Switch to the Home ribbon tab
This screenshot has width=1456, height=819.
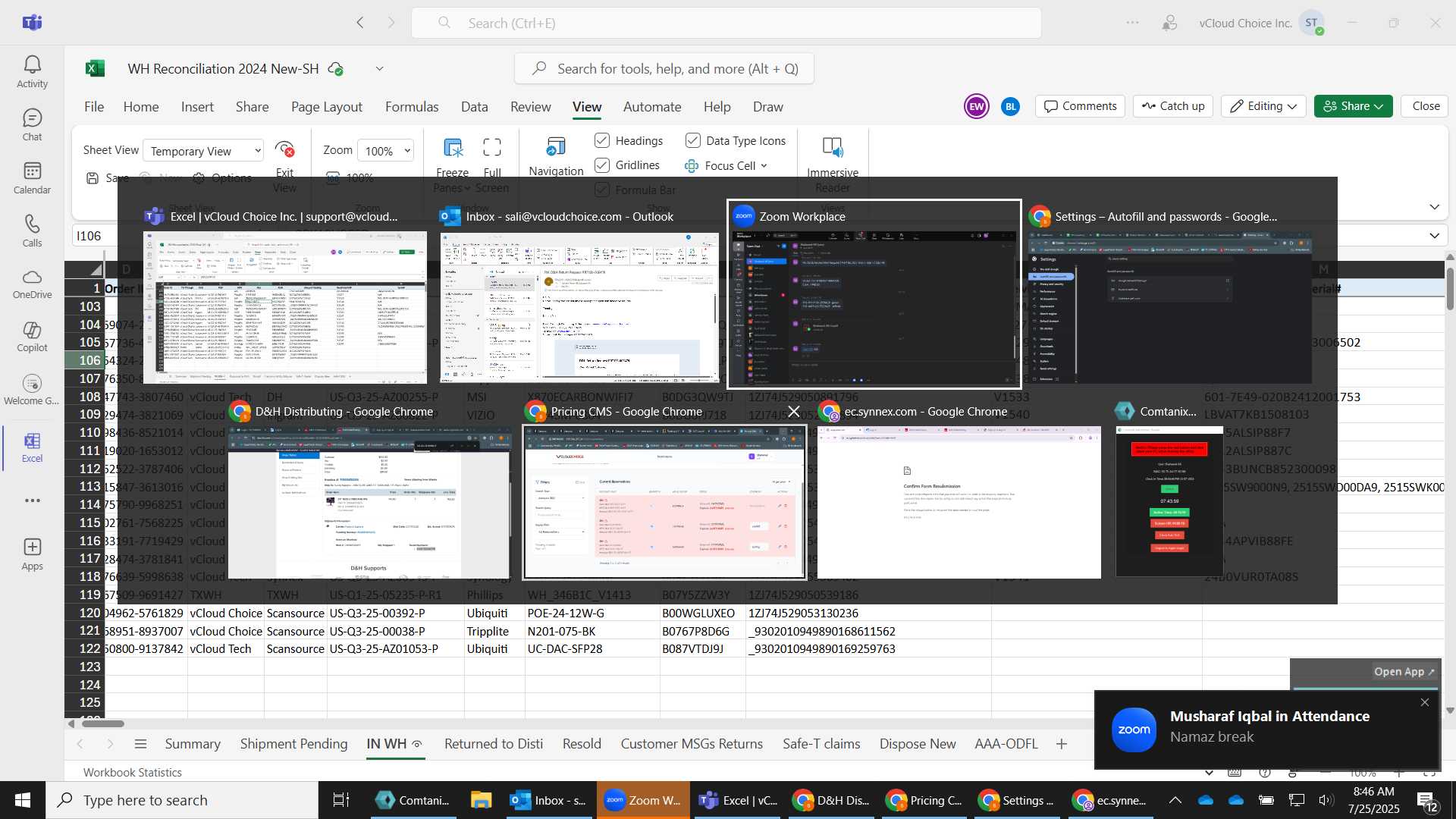click(141, 107)
